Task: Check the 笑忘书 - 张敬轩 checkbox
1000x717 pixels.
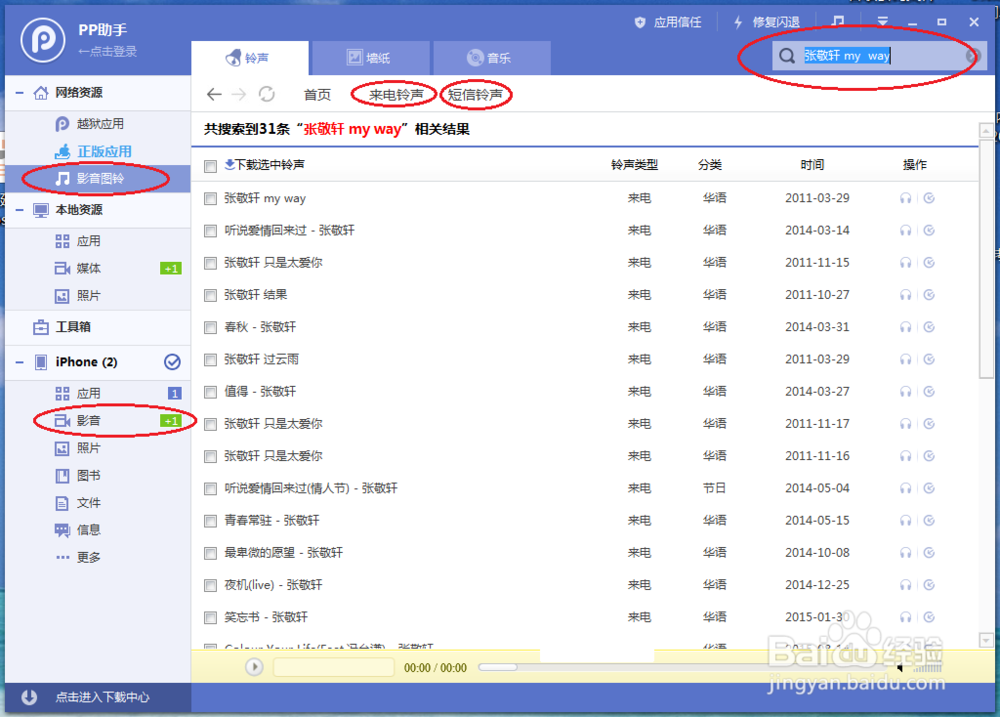Action: [x=210, y=617]
